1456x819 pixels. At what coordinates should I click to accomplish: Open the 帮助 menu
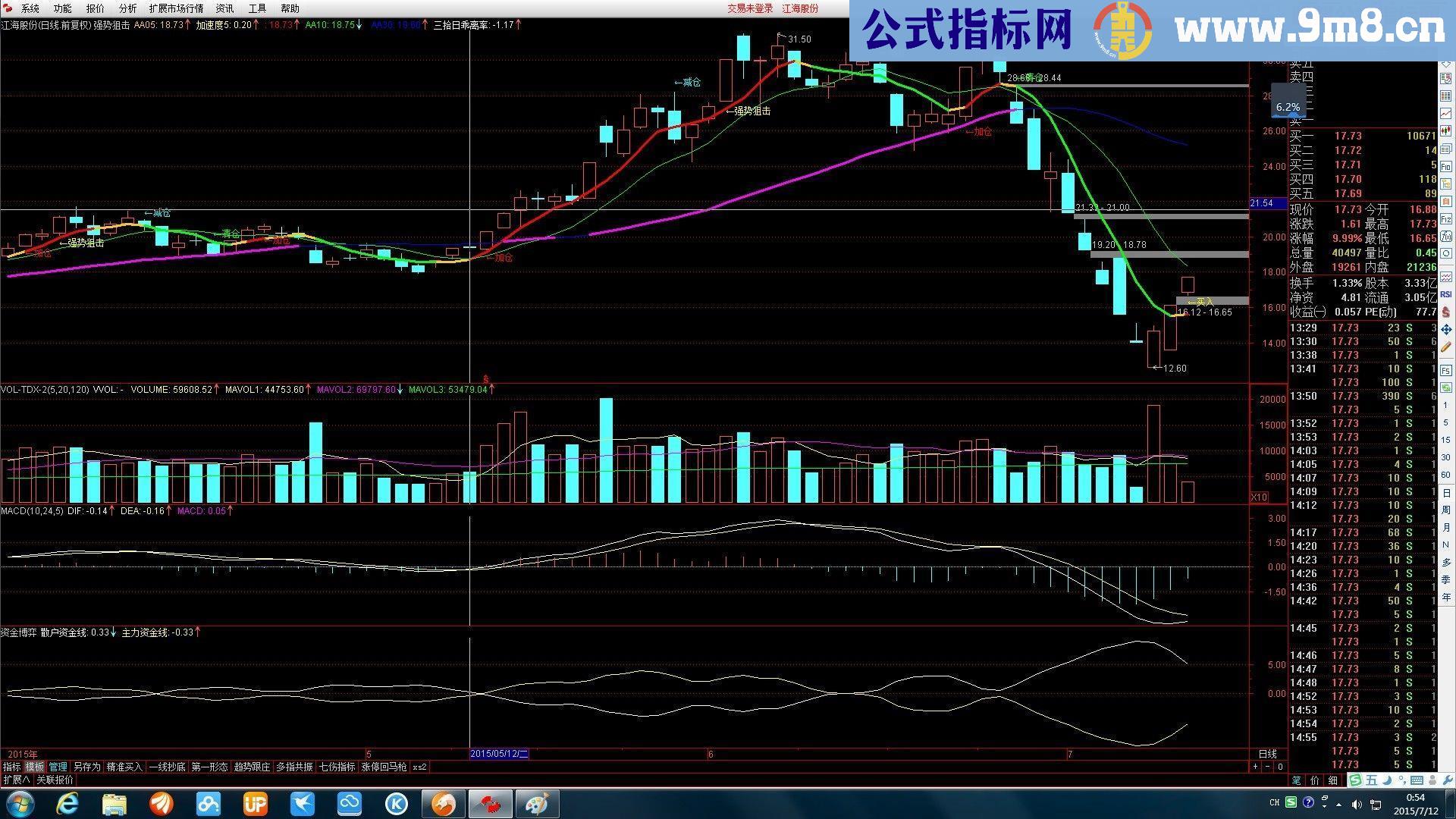290,8
